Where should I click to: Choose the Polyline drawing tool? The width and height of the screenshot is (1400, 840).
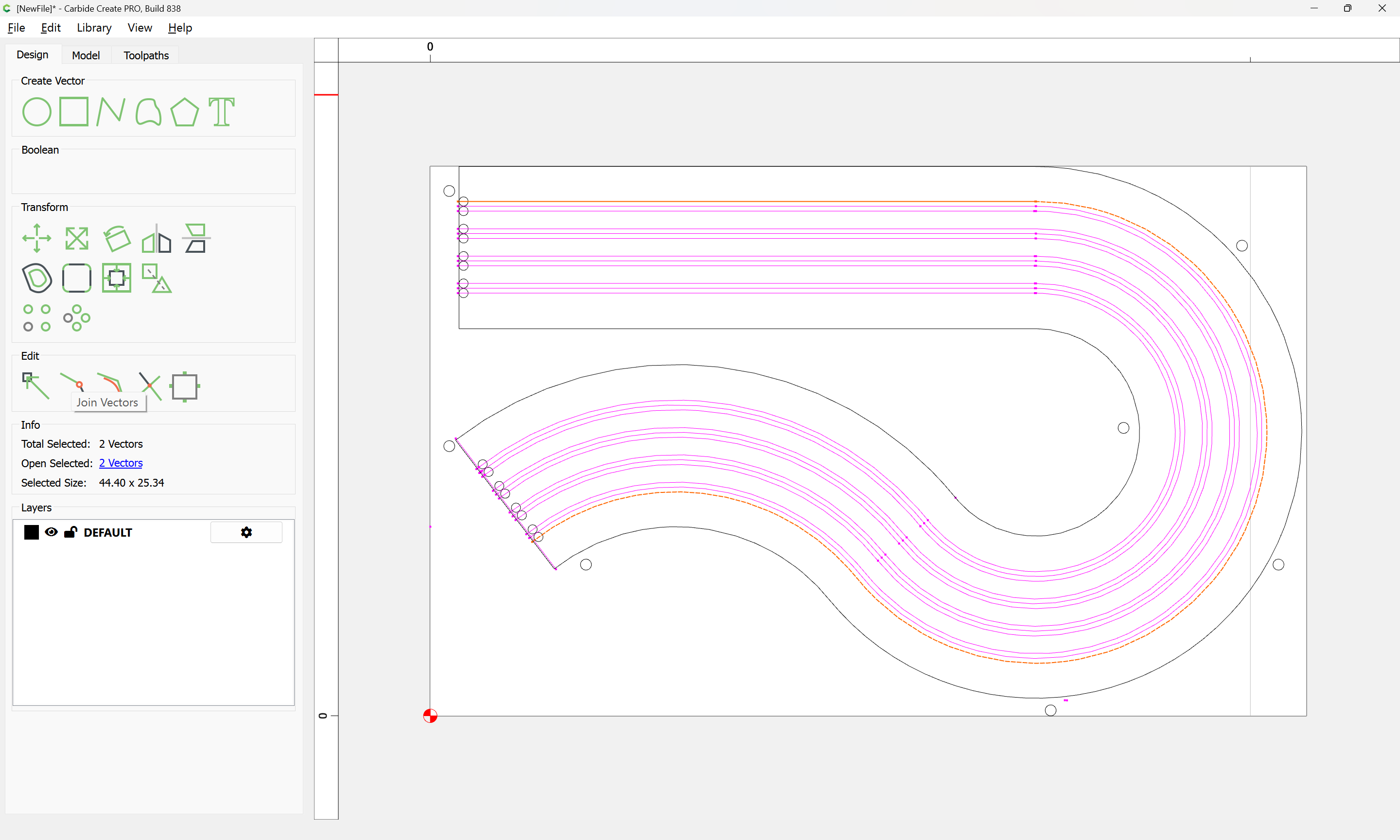(110, 111)
